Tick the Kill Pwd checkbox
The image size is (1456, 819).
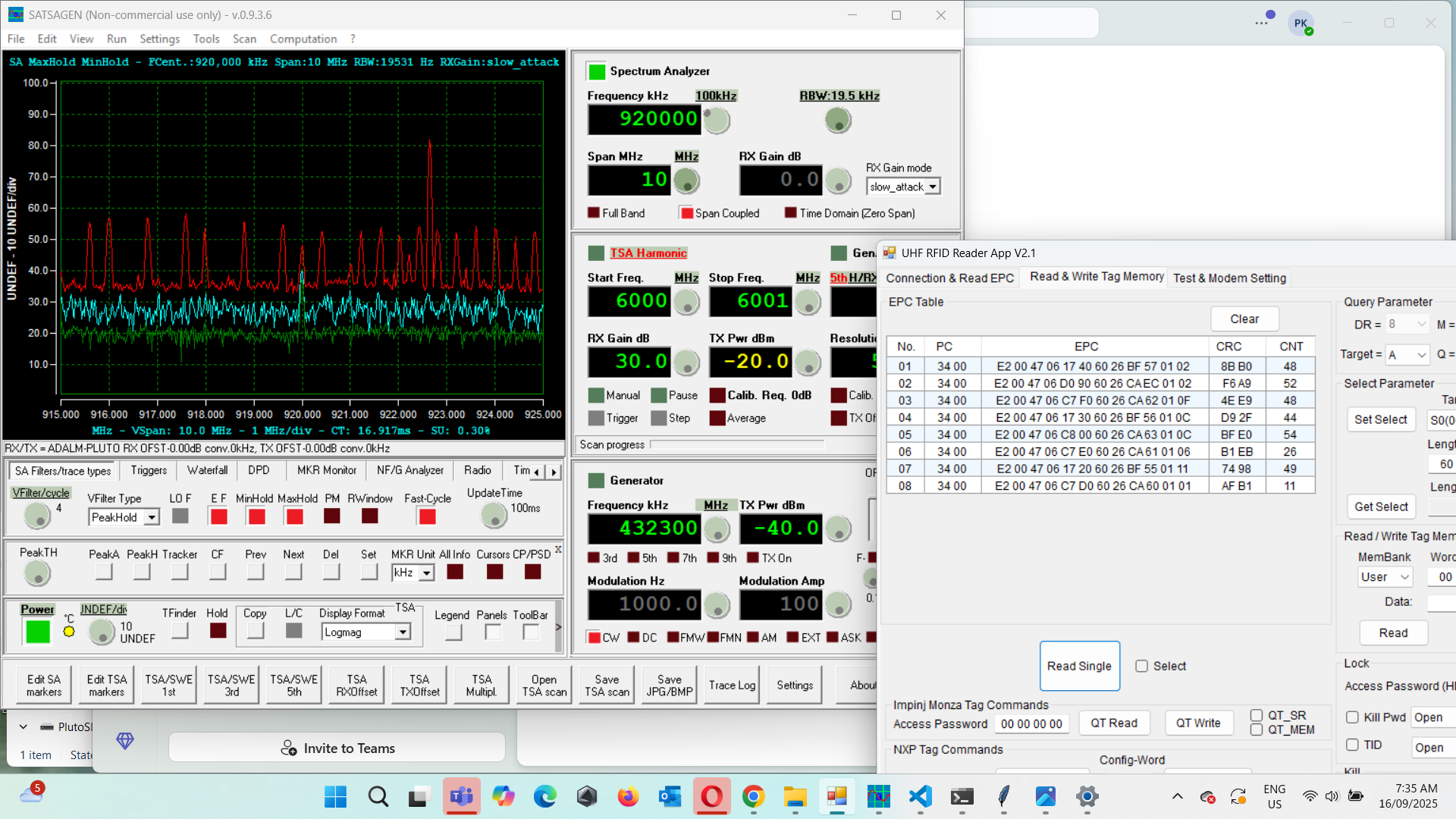pyautogui.click(x=1352, y=717)
